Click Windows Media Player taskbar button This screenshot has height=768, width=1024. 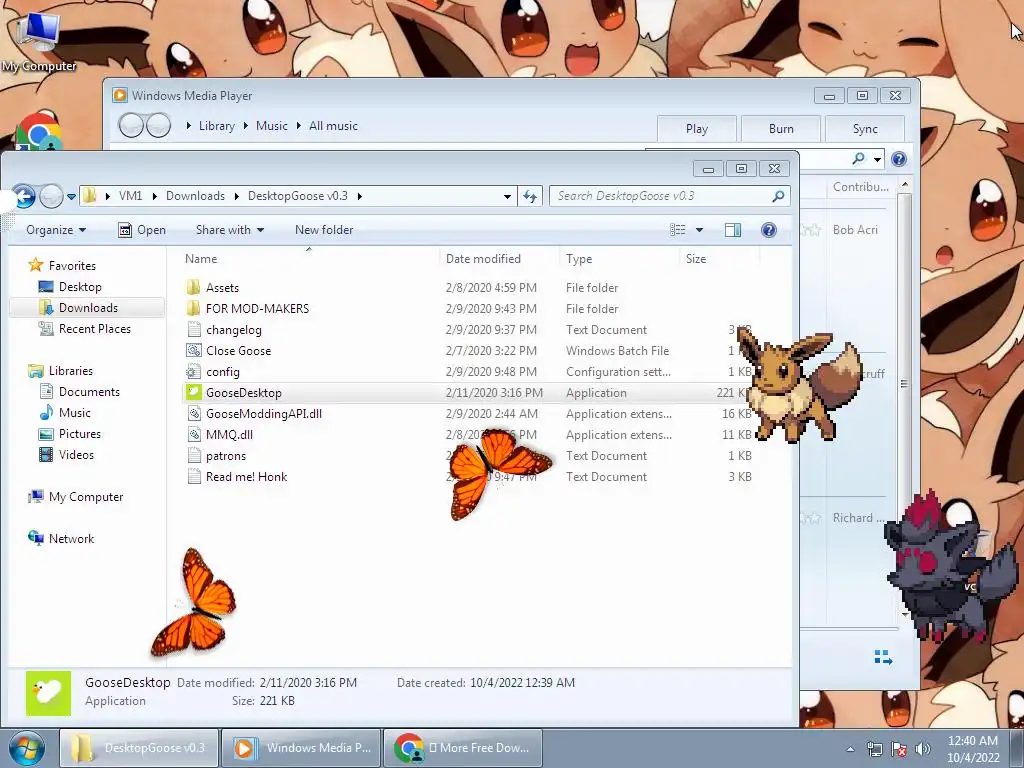coord(301,748)
